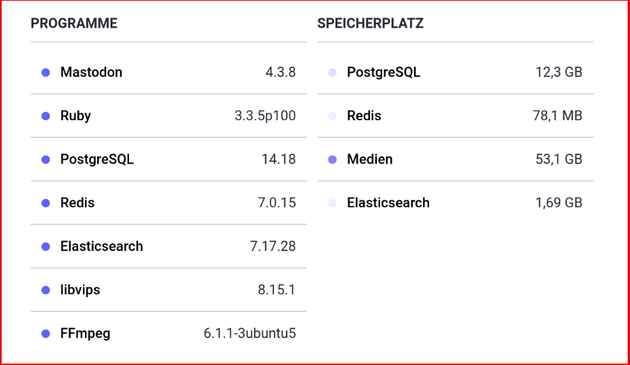Click the bullet beside Redis 7.0.15
Viewport: 630px width, 365px height.
point(46,203)
